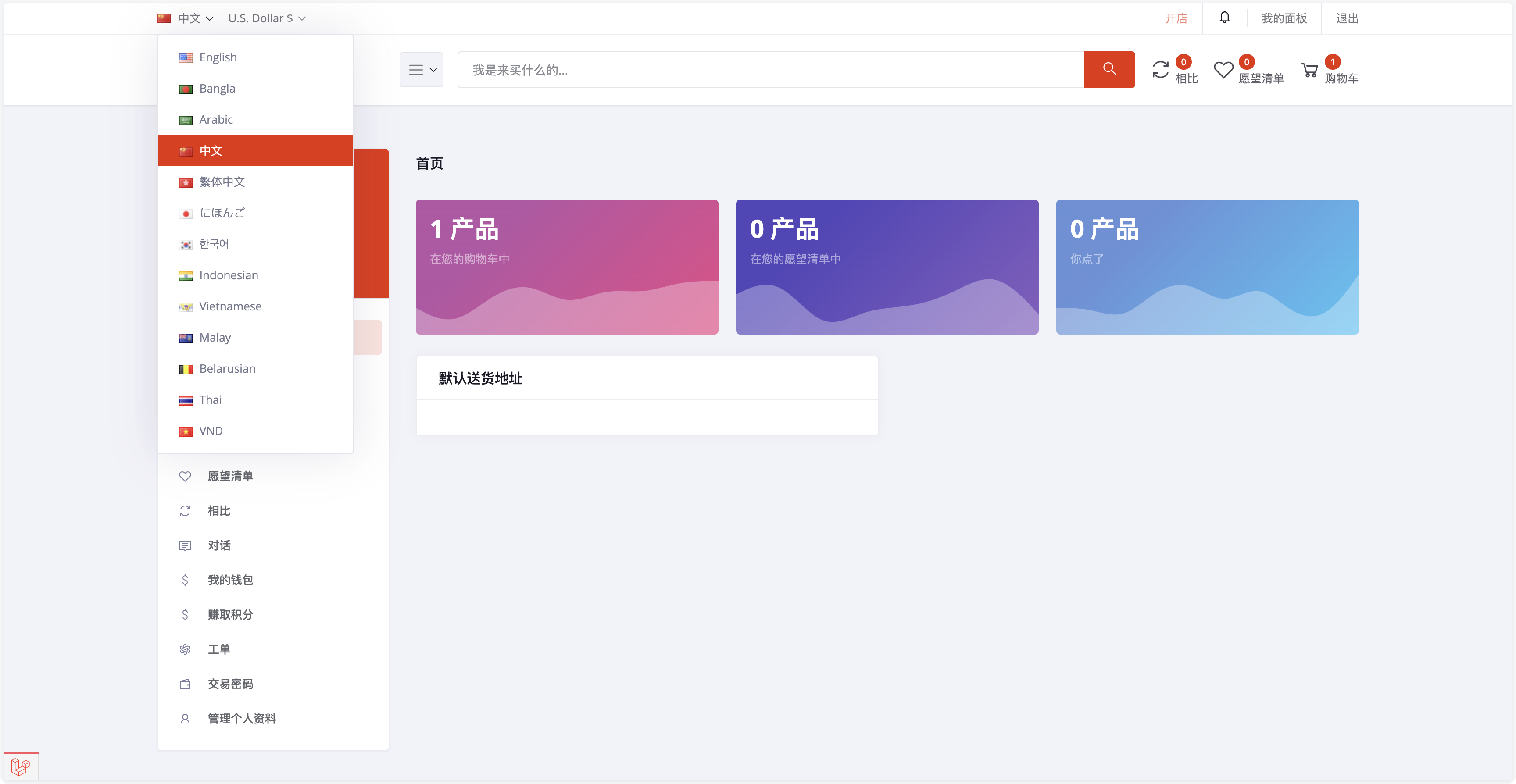1516x784 pixels.
Task: Select the wallet icon next to 我的钱包
Action: pyautogui.click(x=186, y=580)
